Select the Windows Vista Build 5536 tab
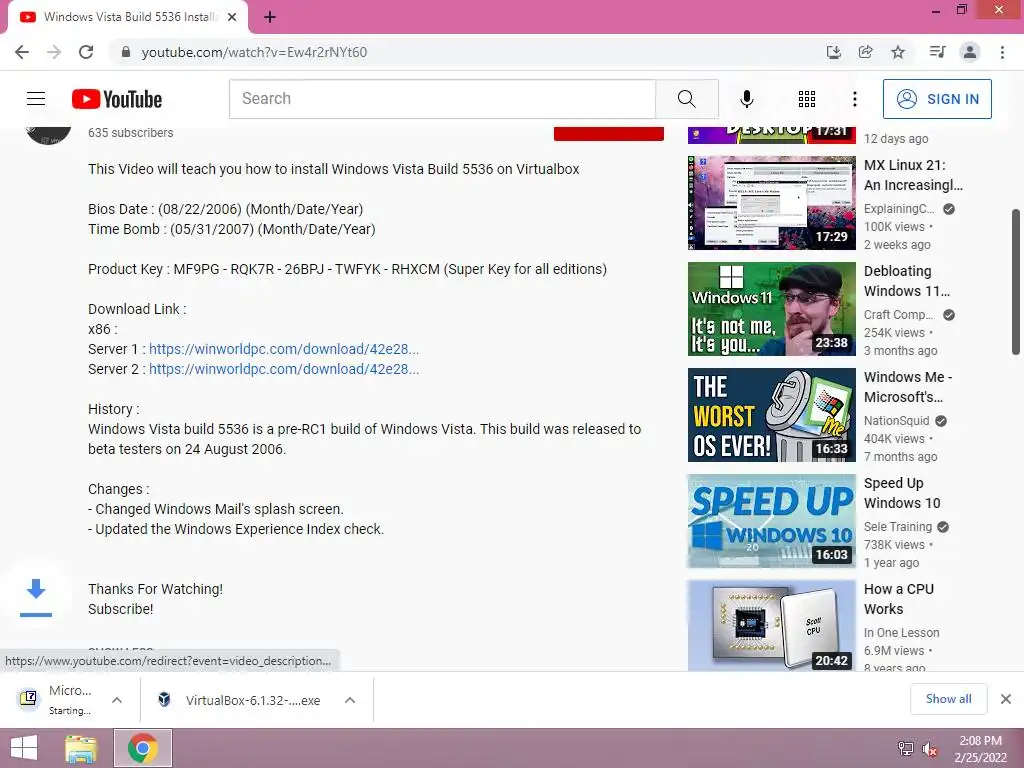1024x768 pixels. (128, 18)
